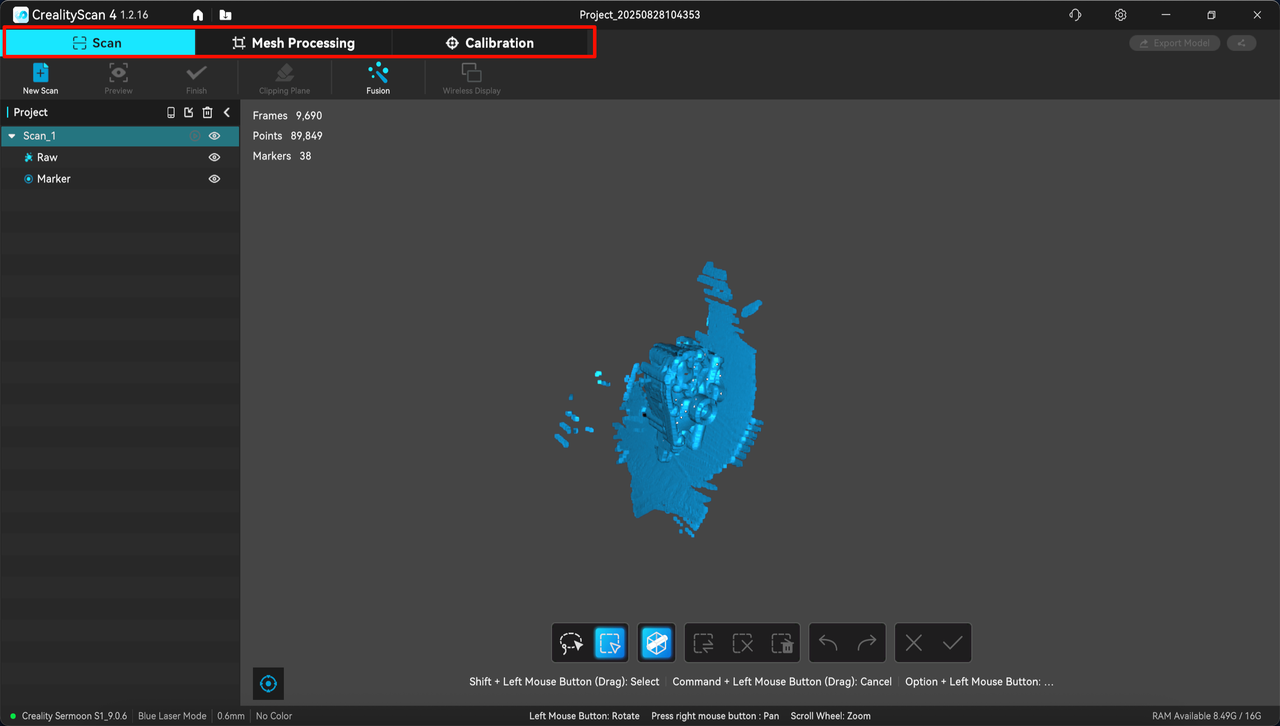Go to the home screen
1280x726 pixels.
coord(198,15)
